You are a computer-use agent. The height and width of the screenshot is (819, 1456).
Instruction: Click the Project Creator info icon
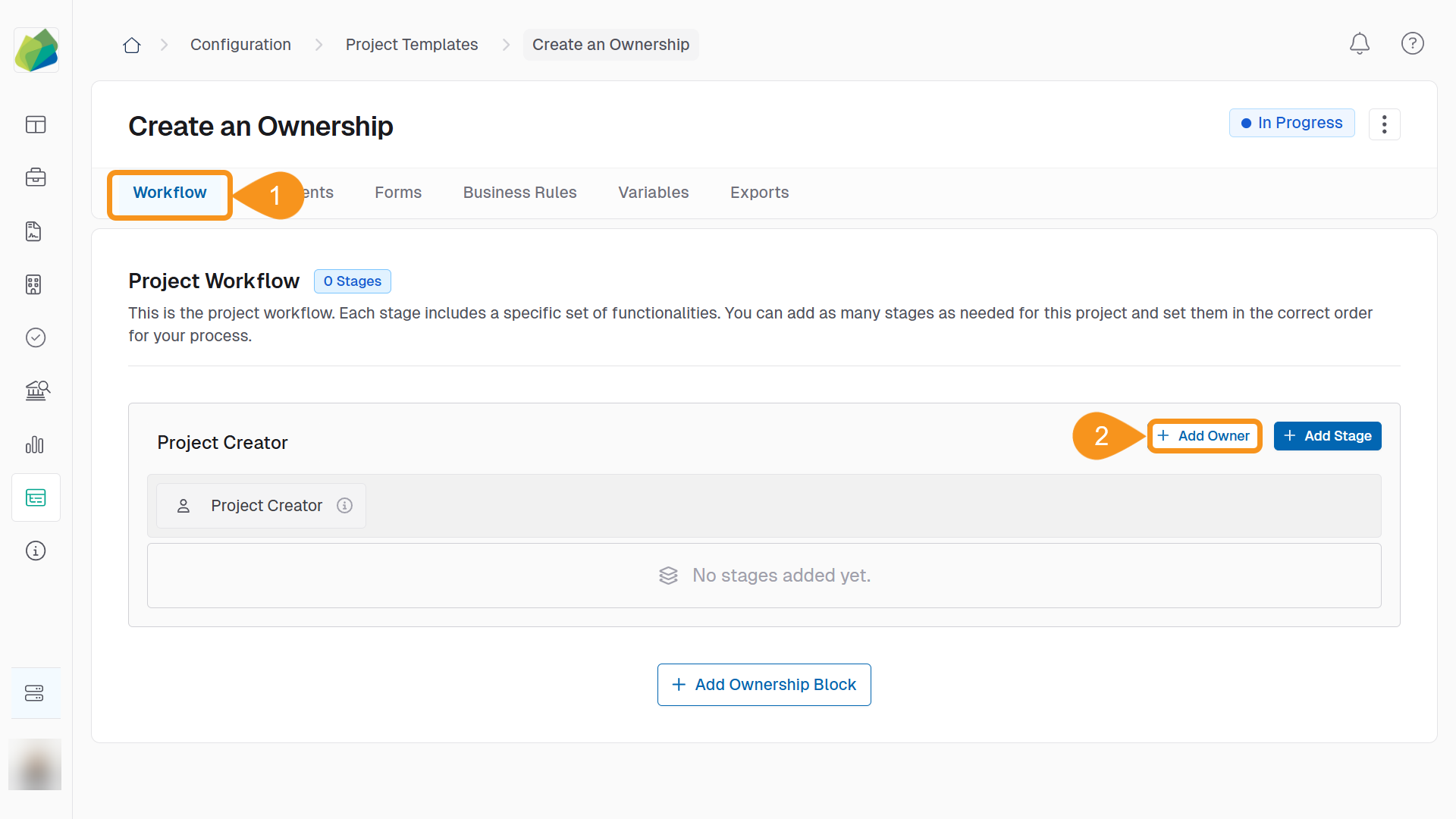click(344, 506)
